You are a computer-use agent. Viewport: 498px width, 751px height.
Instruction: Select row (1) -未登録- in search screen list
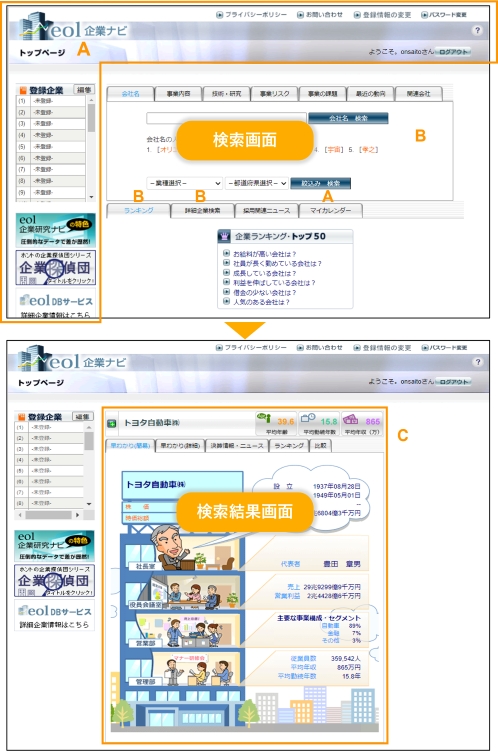coord(51,101)
